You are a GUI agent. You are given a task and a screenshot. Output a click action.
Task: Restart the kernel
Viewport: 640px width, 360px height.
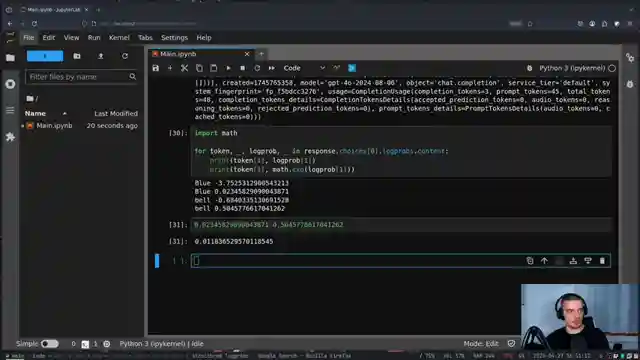click(x=257, y=68)
